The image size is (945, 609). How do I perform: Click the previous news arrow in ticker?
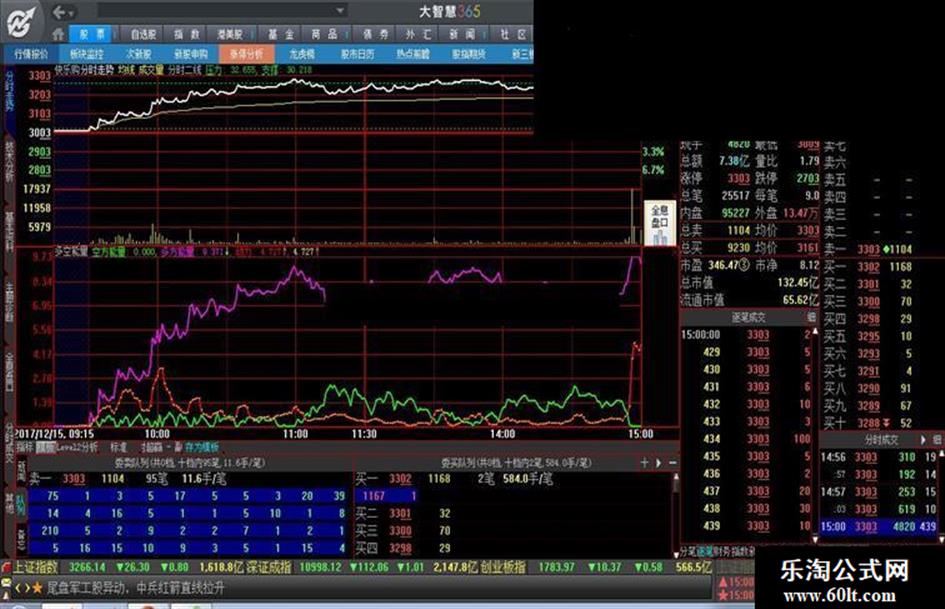(x=18, y=587)
